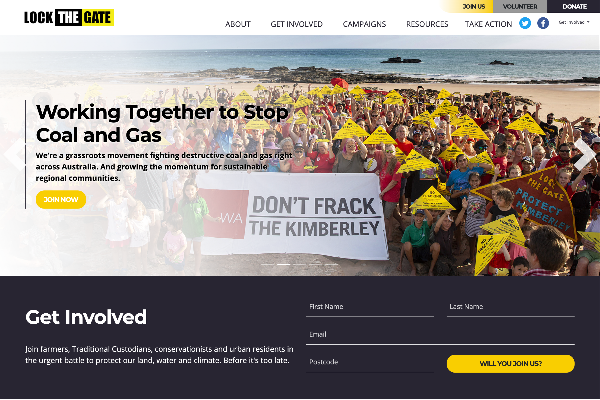This screenshot has height=400, width=600.
Task: Click the Join Us top link
Action: pos(474,7)
